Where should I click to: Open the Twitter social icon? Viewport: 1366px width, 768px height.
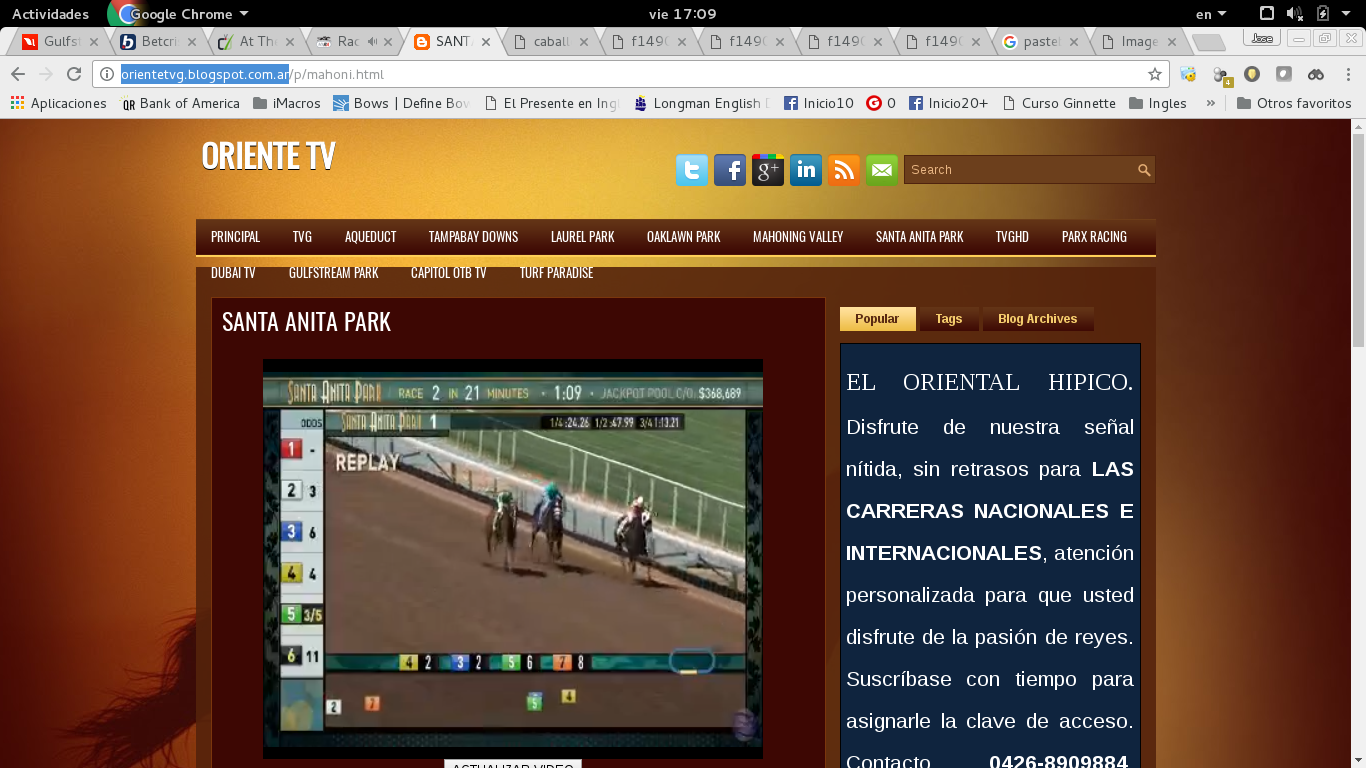pos(692,170)
